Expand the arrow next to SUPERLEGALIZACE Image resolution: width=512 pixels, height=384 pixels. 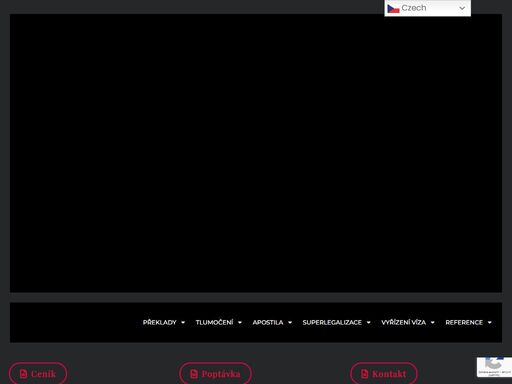pyautogui.click(x=369, y=322)
